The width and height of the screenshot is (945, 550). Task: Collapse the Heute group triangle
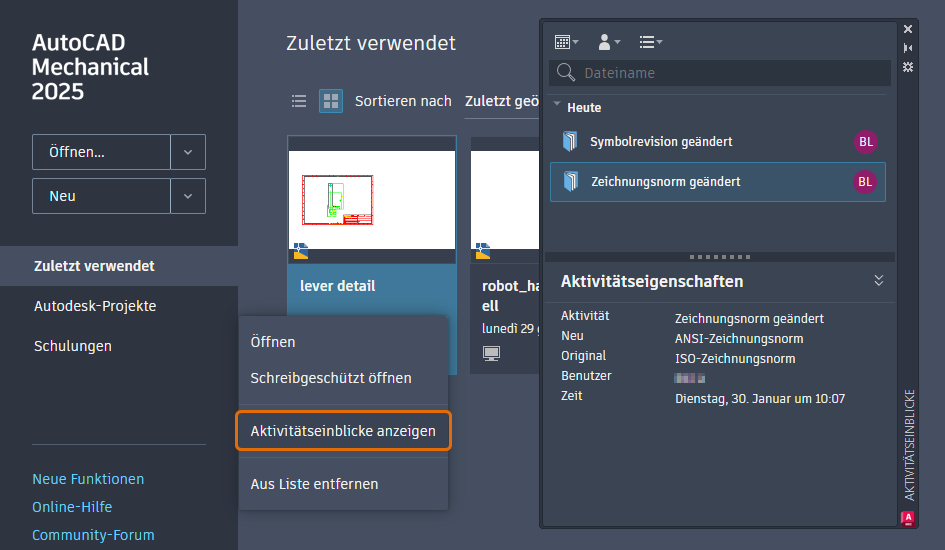557,104
